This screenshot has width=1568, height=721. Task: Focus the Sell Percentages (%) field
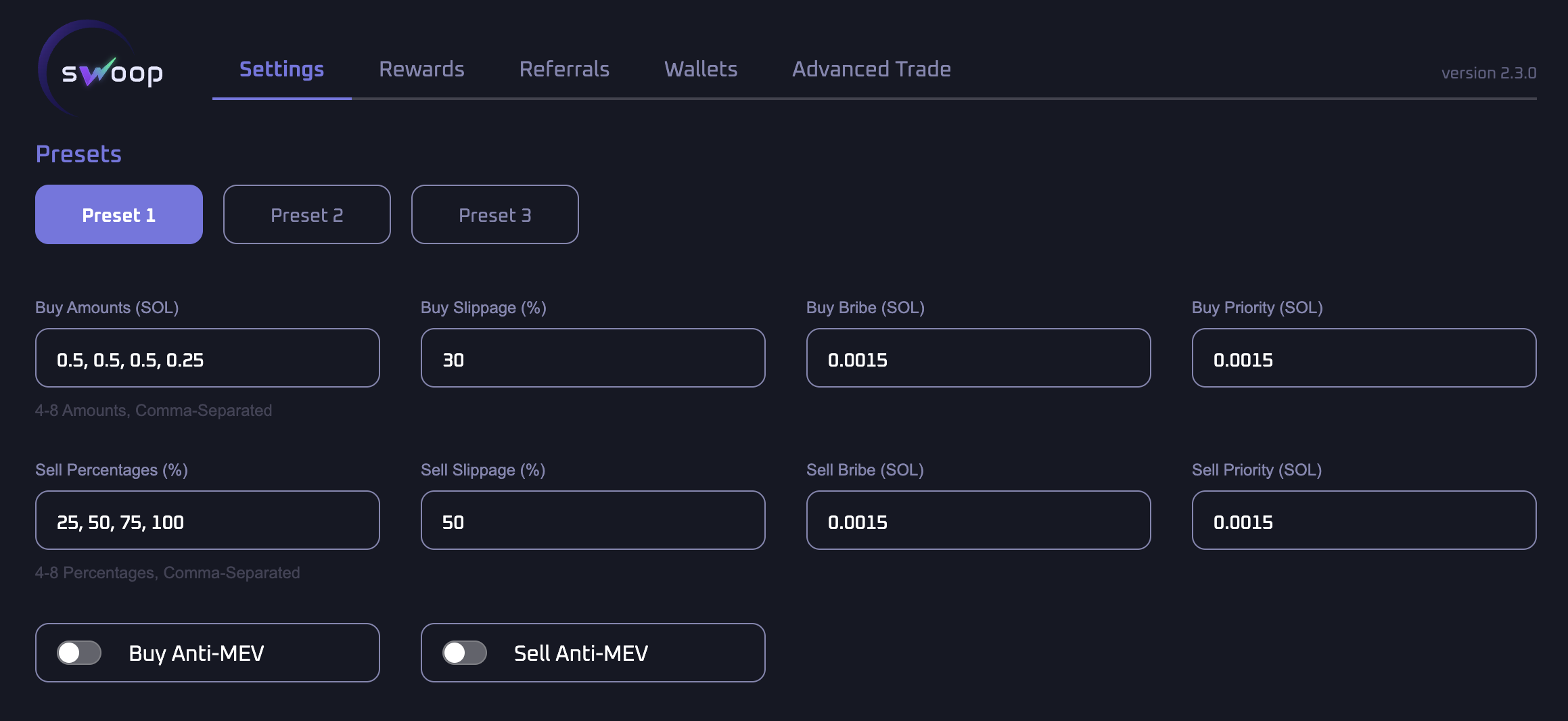click(x=208, y=520)
